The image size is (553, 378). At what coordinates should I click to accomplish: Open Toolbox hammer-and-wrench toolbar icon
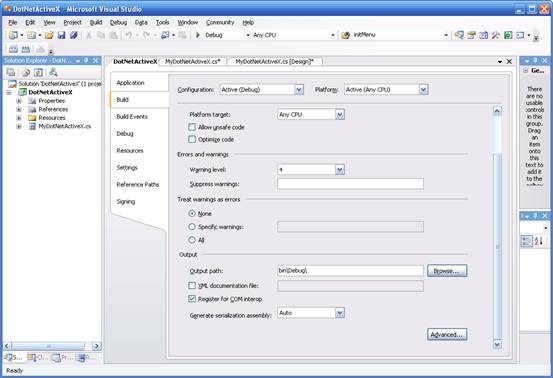tap(496, 35)
